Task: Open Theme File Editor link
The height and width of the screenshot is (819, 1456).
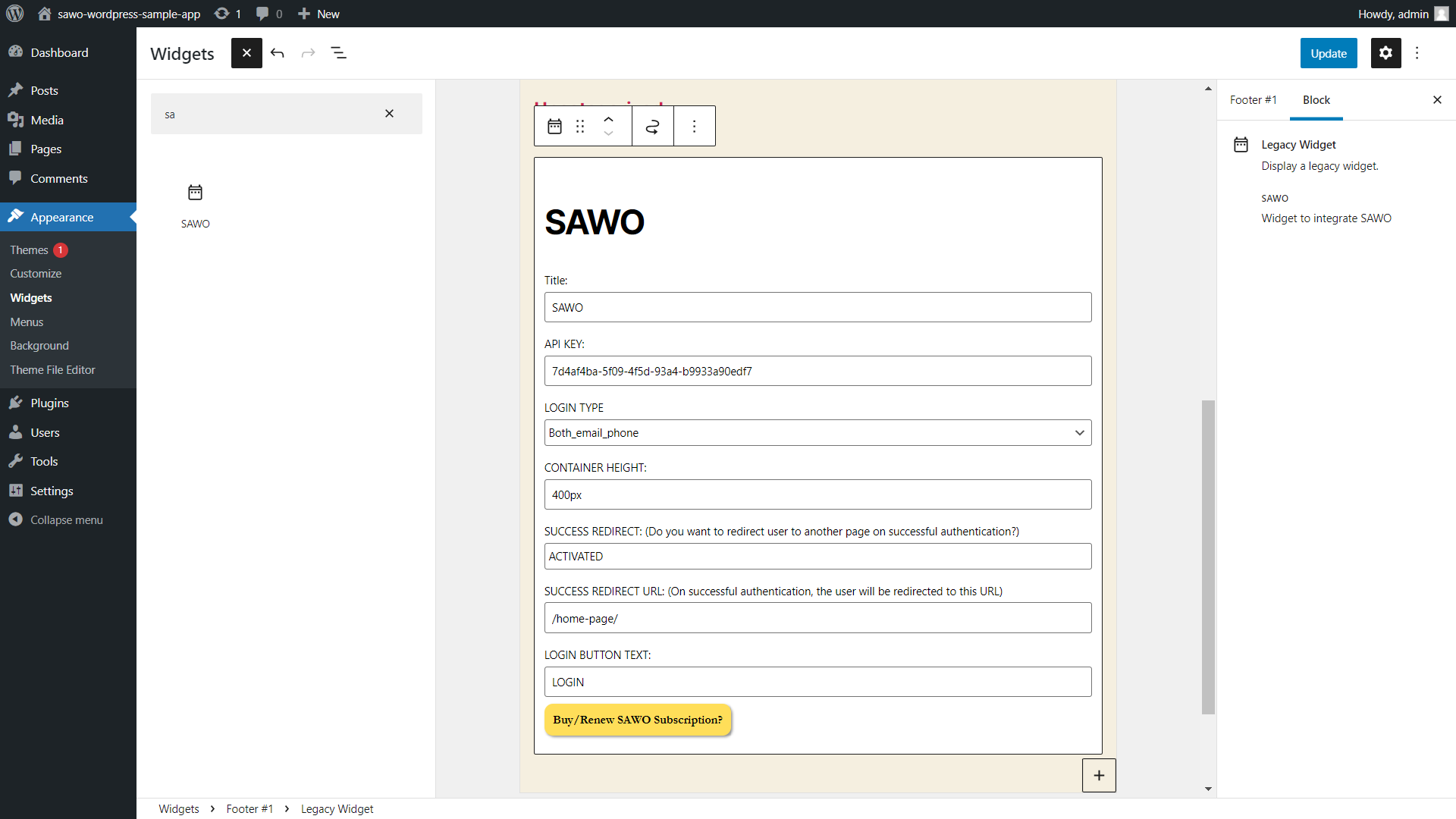Action: point(52,370)
